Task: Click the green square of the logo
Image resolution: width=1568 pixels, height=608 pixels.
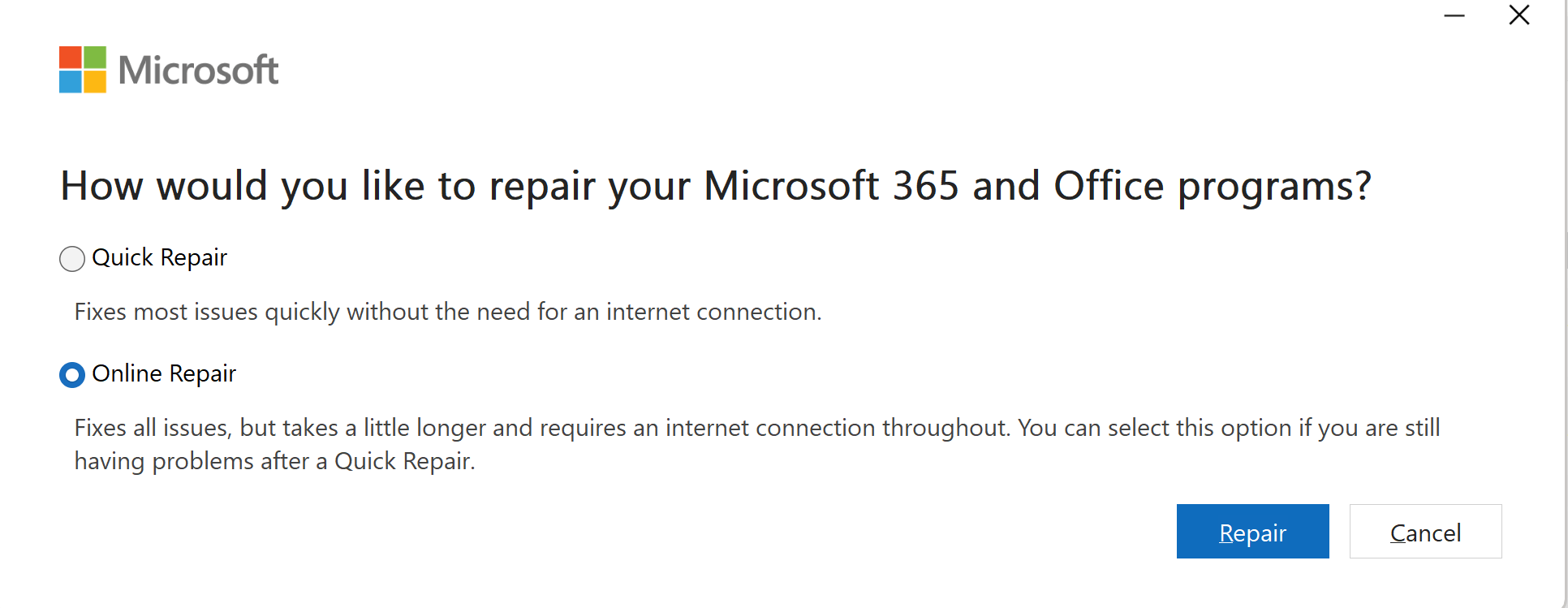Action: [95, 58]
